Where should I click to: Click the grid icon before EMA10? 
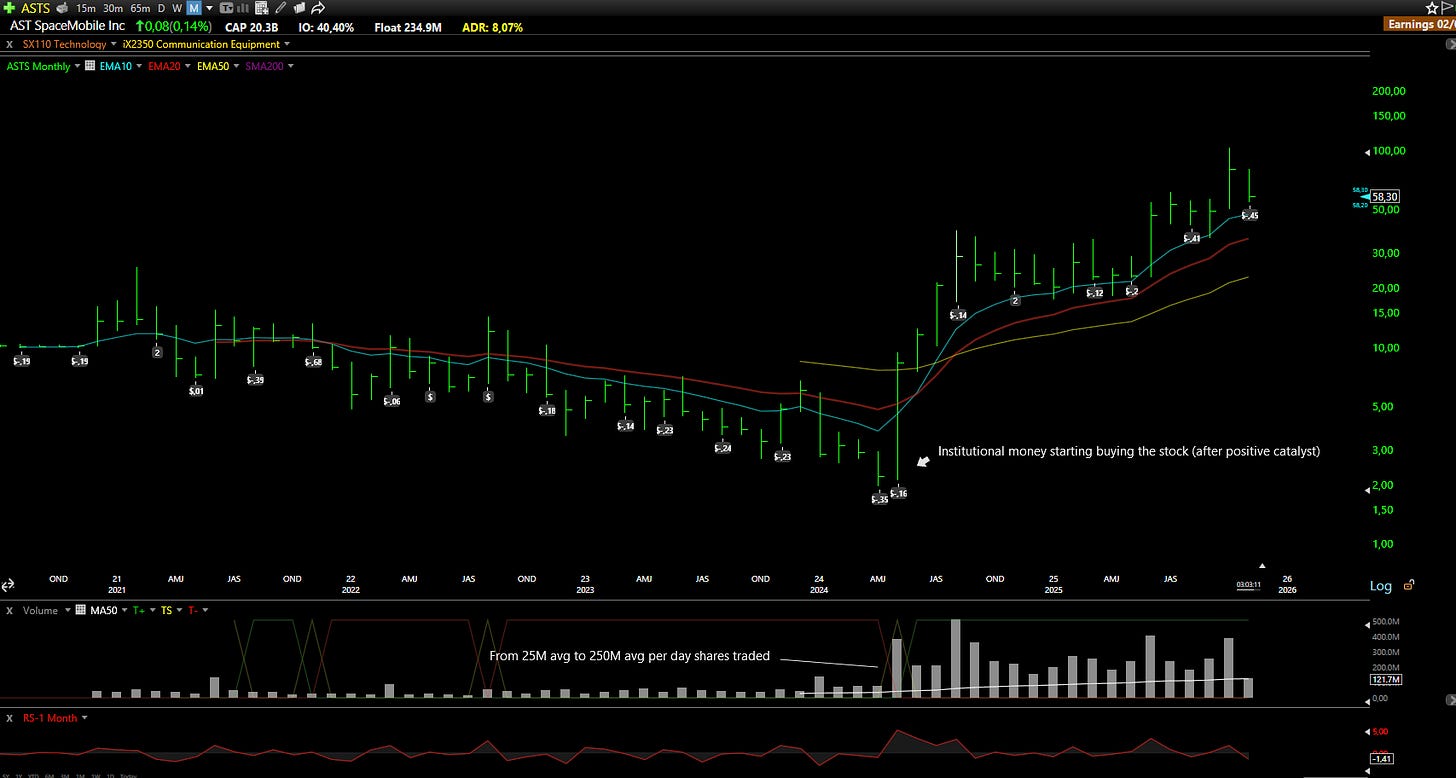pyautogui.click(x=90, y=66)
